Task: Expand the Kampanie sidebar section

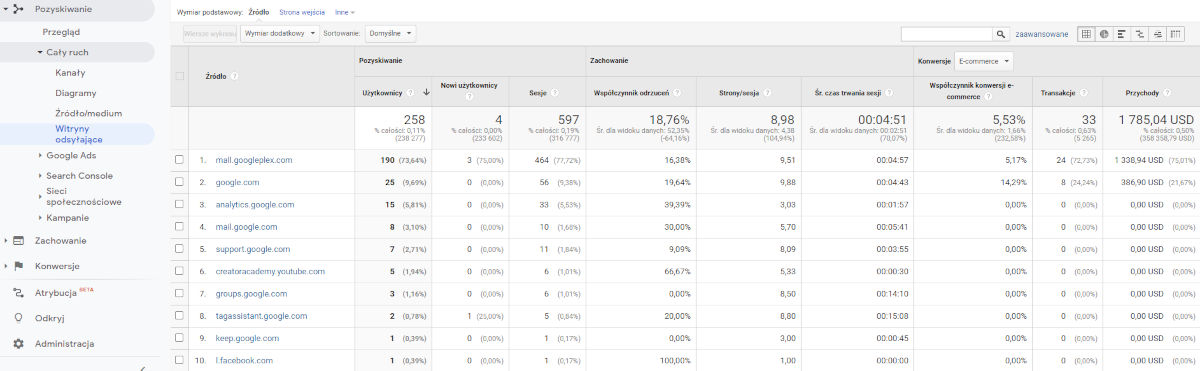Action: click(x=39, y=218)
